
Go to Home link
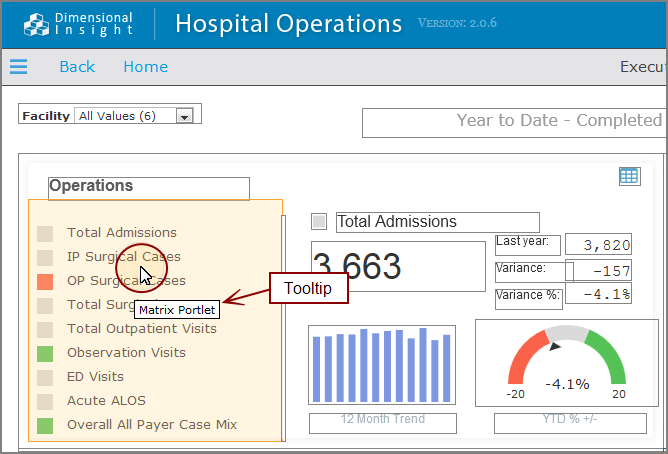(x=146, y=67)
